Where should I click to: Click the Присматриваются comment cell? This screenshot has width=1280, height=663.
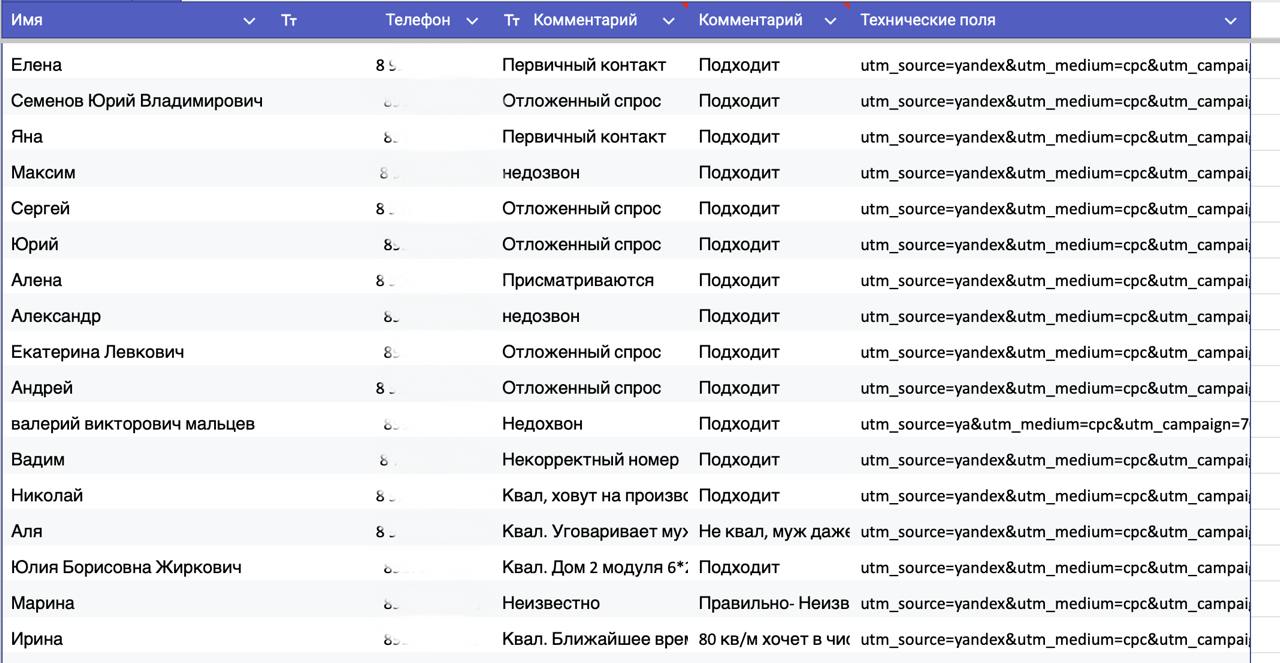tap(578, 280)
